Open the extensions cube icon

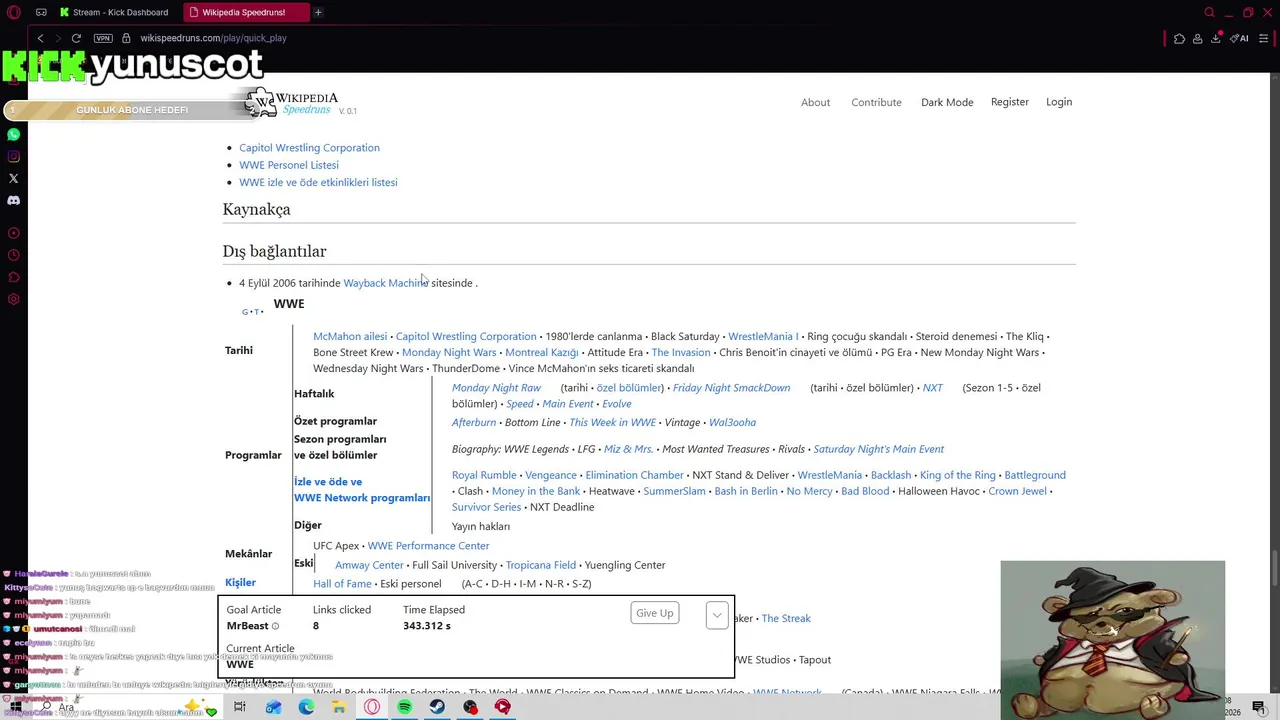[1179, 38]
